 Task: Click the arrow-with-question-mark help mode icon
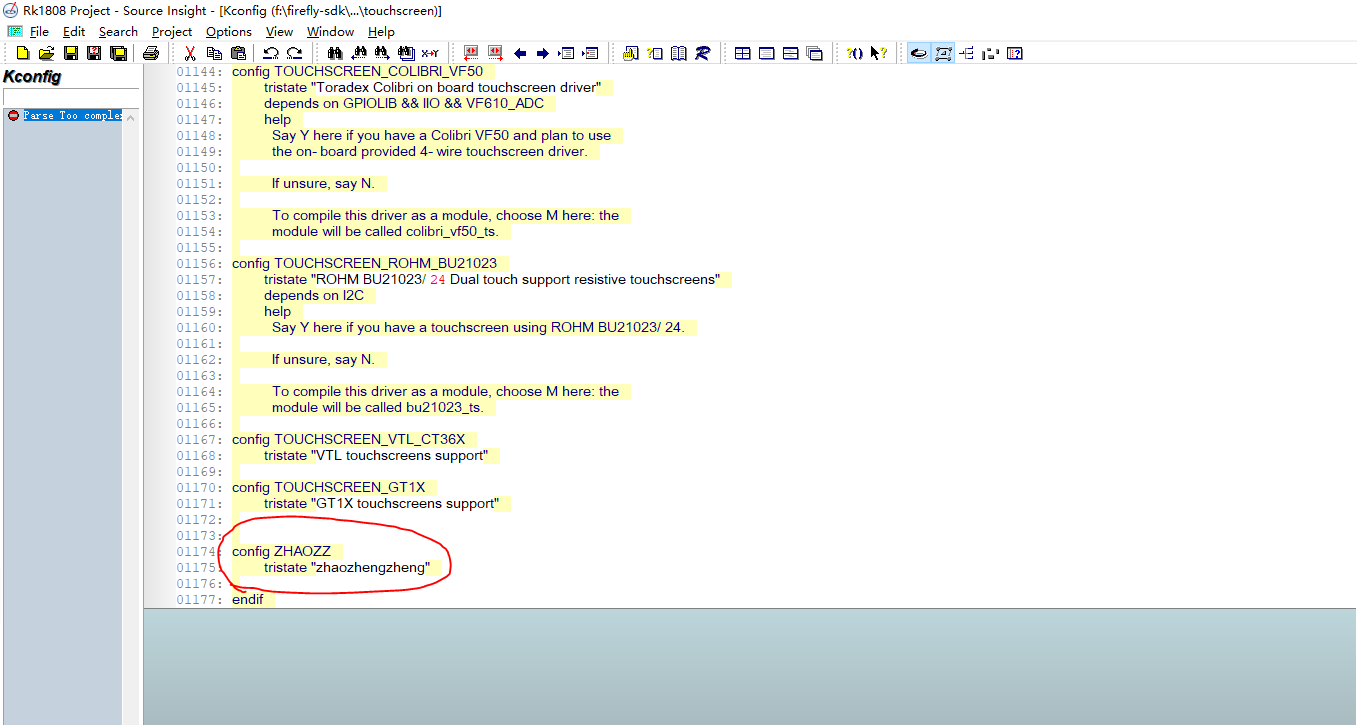(878, 53)
